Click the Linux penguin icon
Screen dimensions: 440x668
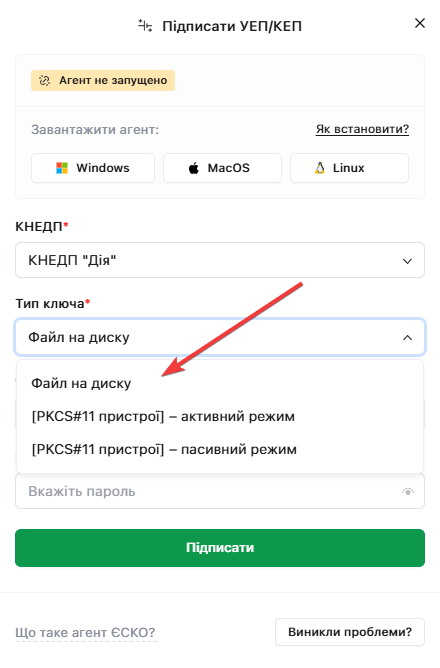point(320,168)
